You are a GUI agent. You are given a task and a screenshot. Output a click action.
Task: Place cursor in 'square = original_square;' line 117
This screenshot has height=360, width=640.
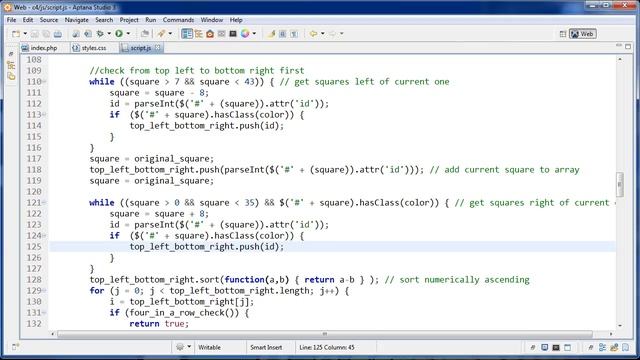pos(152,159)
